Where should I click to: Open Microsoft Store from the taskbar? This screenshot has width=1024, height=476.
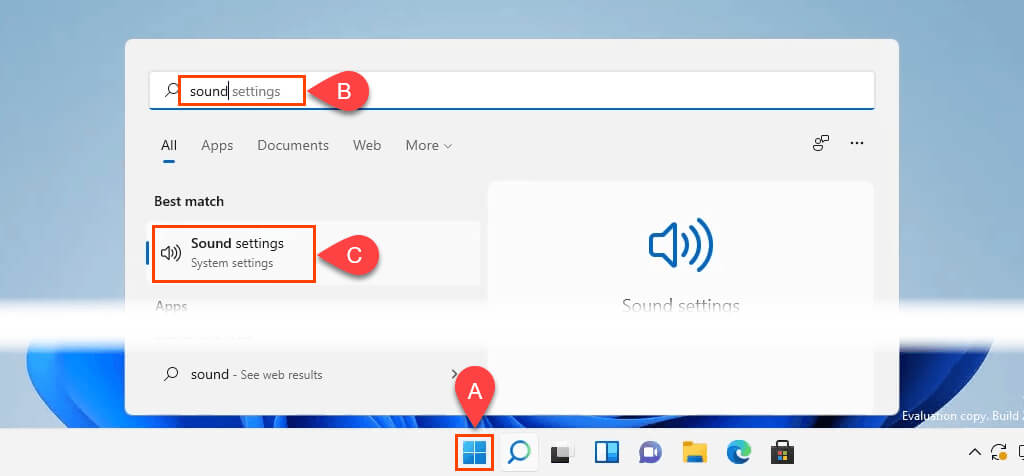pyautogui.click(x=782, y=452)
